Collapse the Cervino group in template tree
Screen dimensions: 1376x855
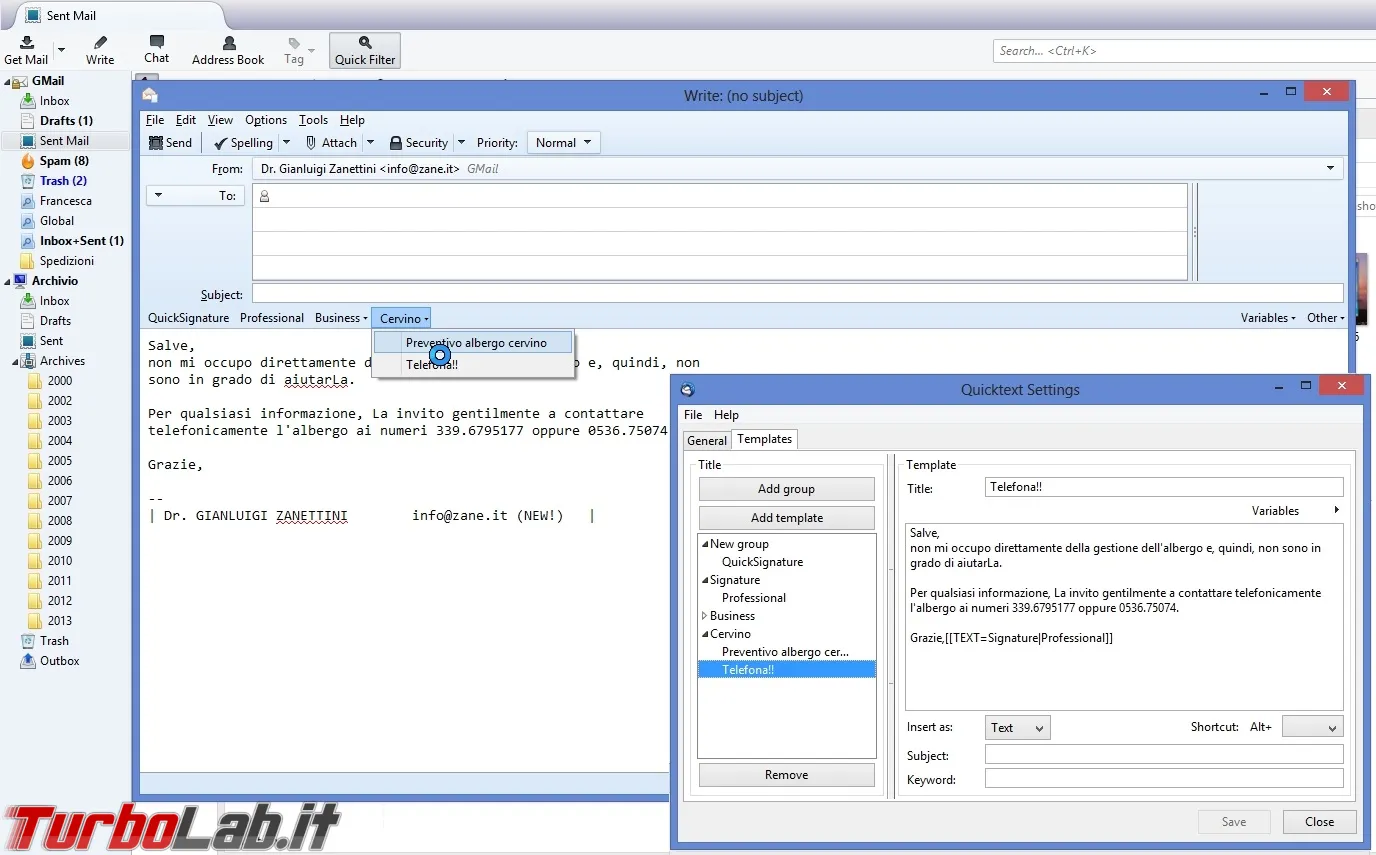coord(704,634)
